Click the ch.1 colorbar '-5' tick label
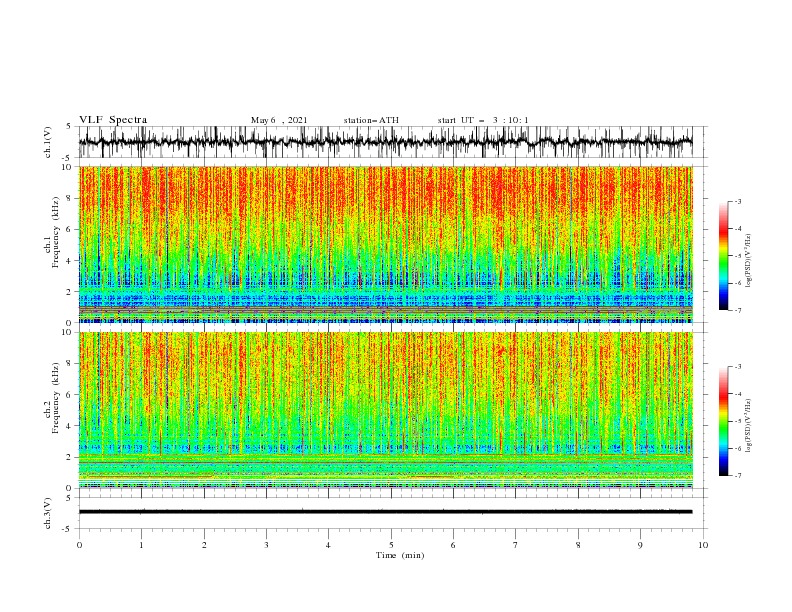The image size is (792, 612). (x=737, y=256)
